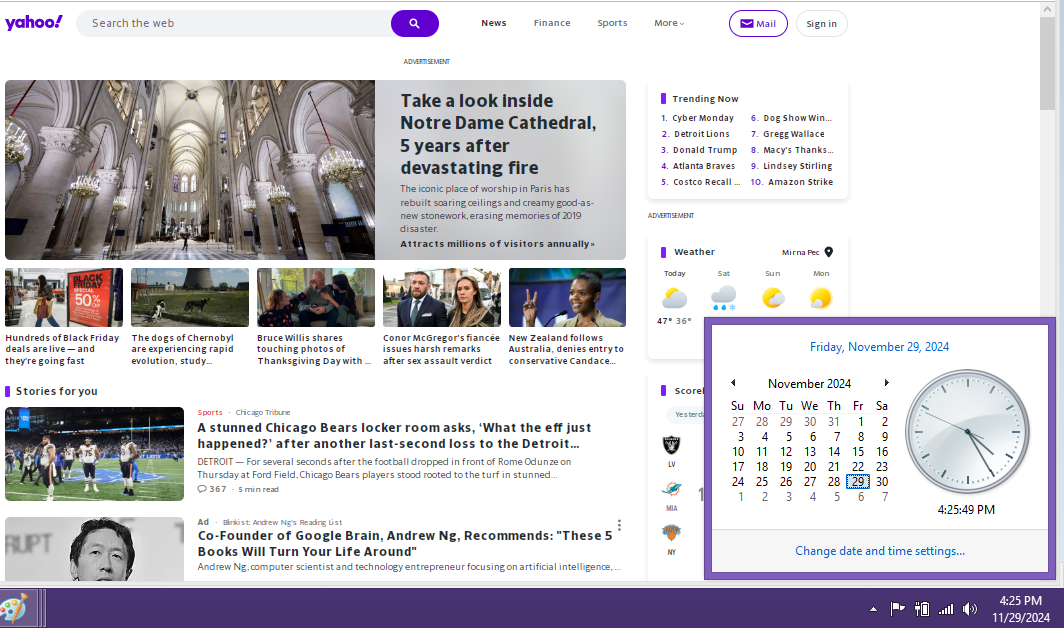Open Bruce Willis Thanksgiving story thumbnail
The height and width of the screenshot is (628, 1064).
click(316, 297)
